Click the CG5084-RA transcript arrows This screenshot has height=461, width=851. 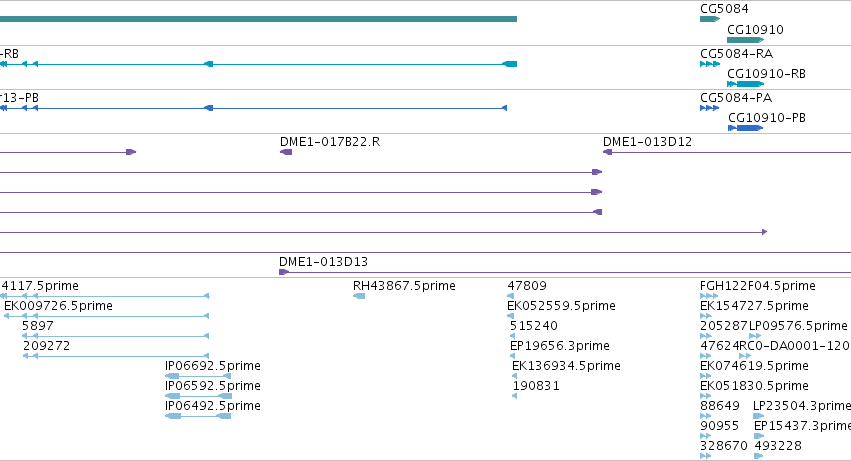(x=710, y=64)
